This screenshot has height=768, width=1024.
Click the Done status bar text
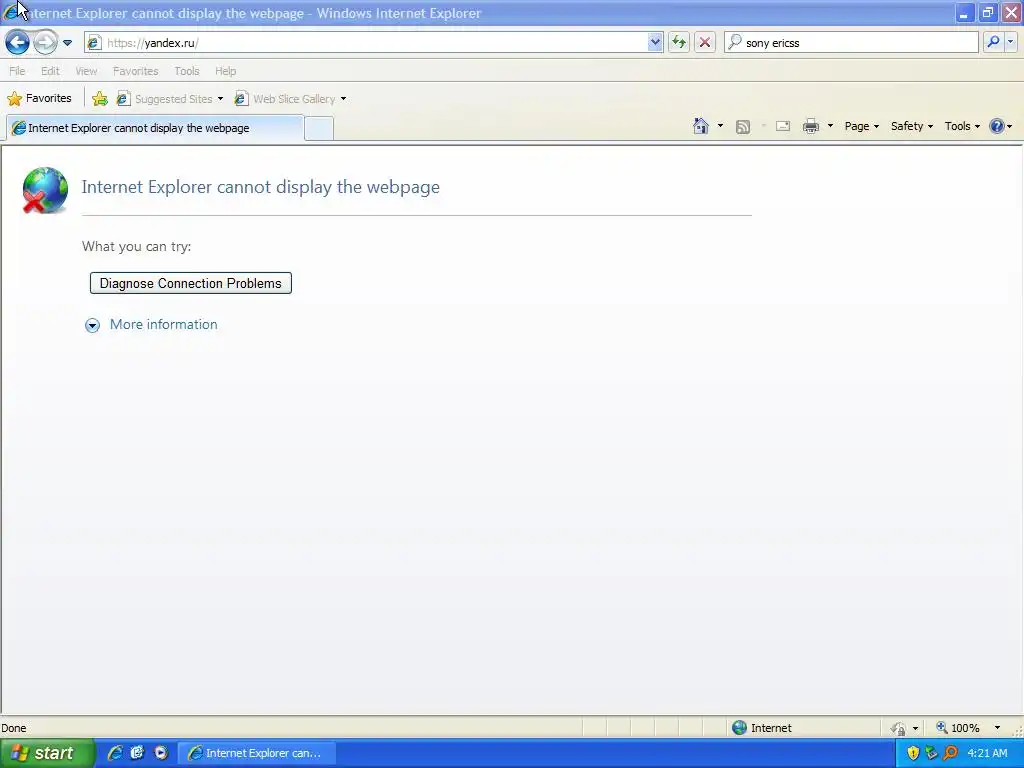14,728
